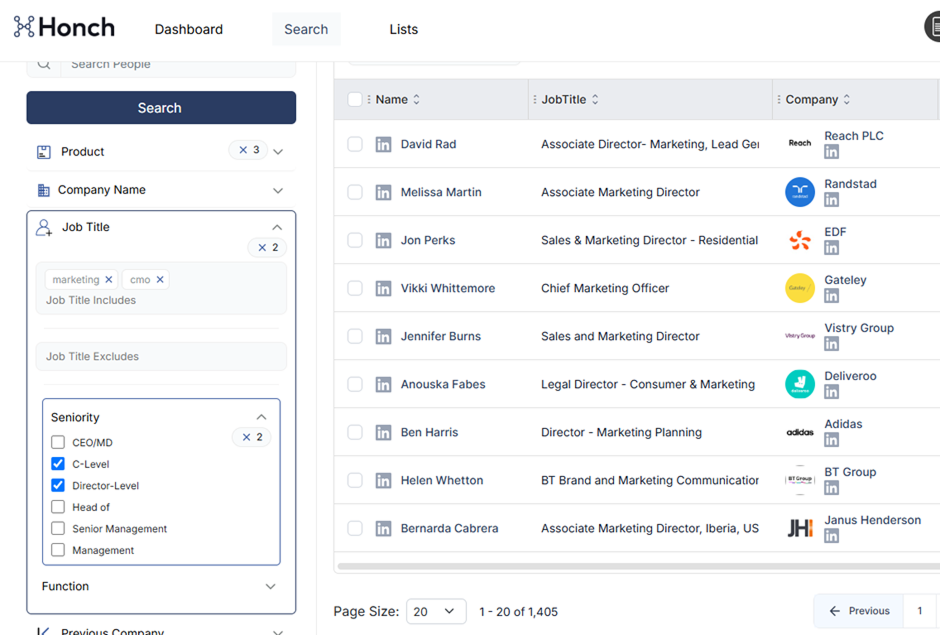Open the Lists tab
Image resolution: width=940 pixels, height=635 pixels.
point(403,29)
